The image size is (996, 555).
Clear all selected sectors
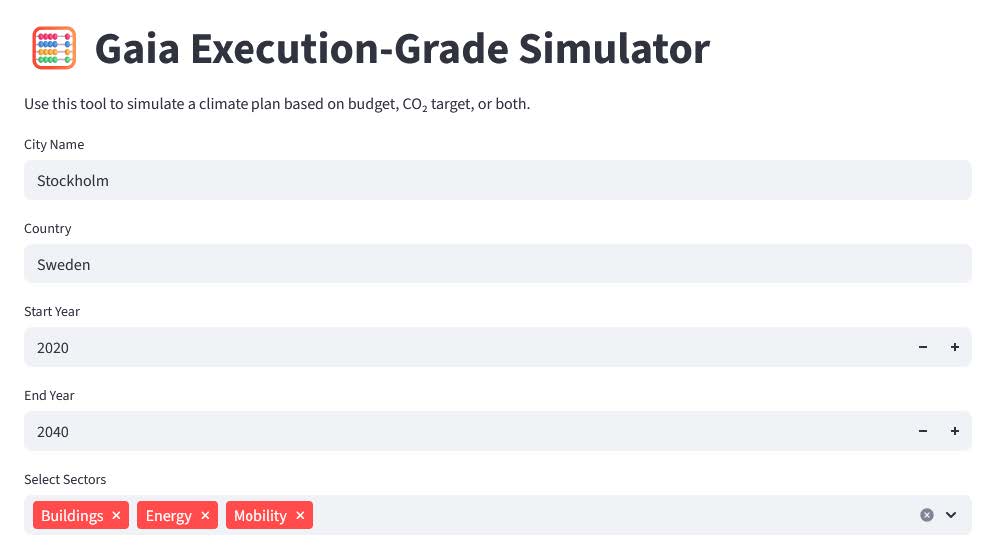[927, 515]
